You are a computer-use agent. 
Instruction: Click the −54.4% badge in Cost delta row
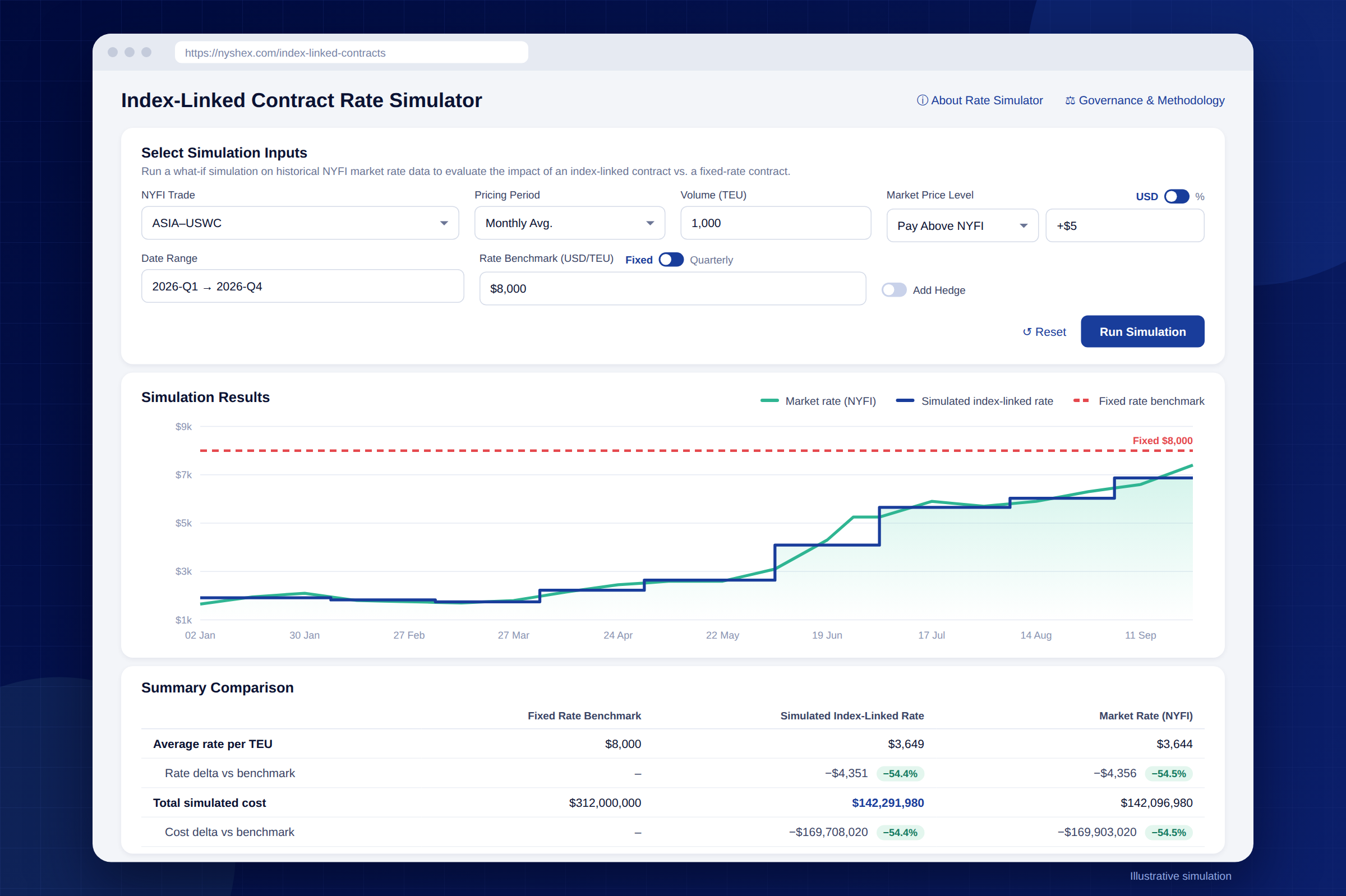900,833
